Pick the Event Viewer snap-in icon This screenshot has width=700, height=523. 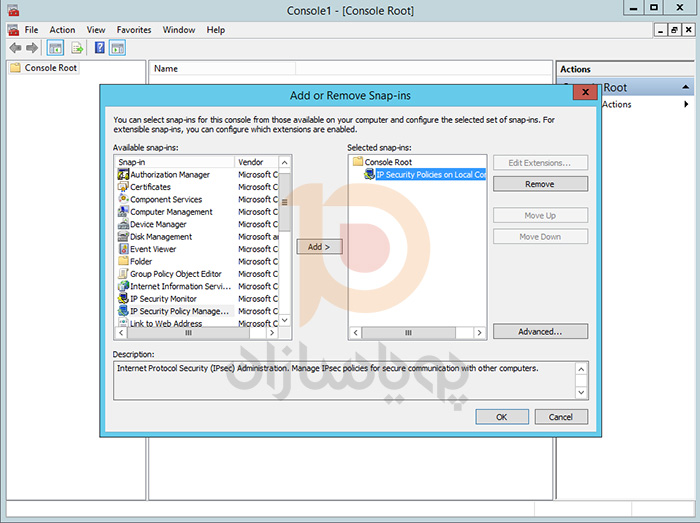pos(123,249)
